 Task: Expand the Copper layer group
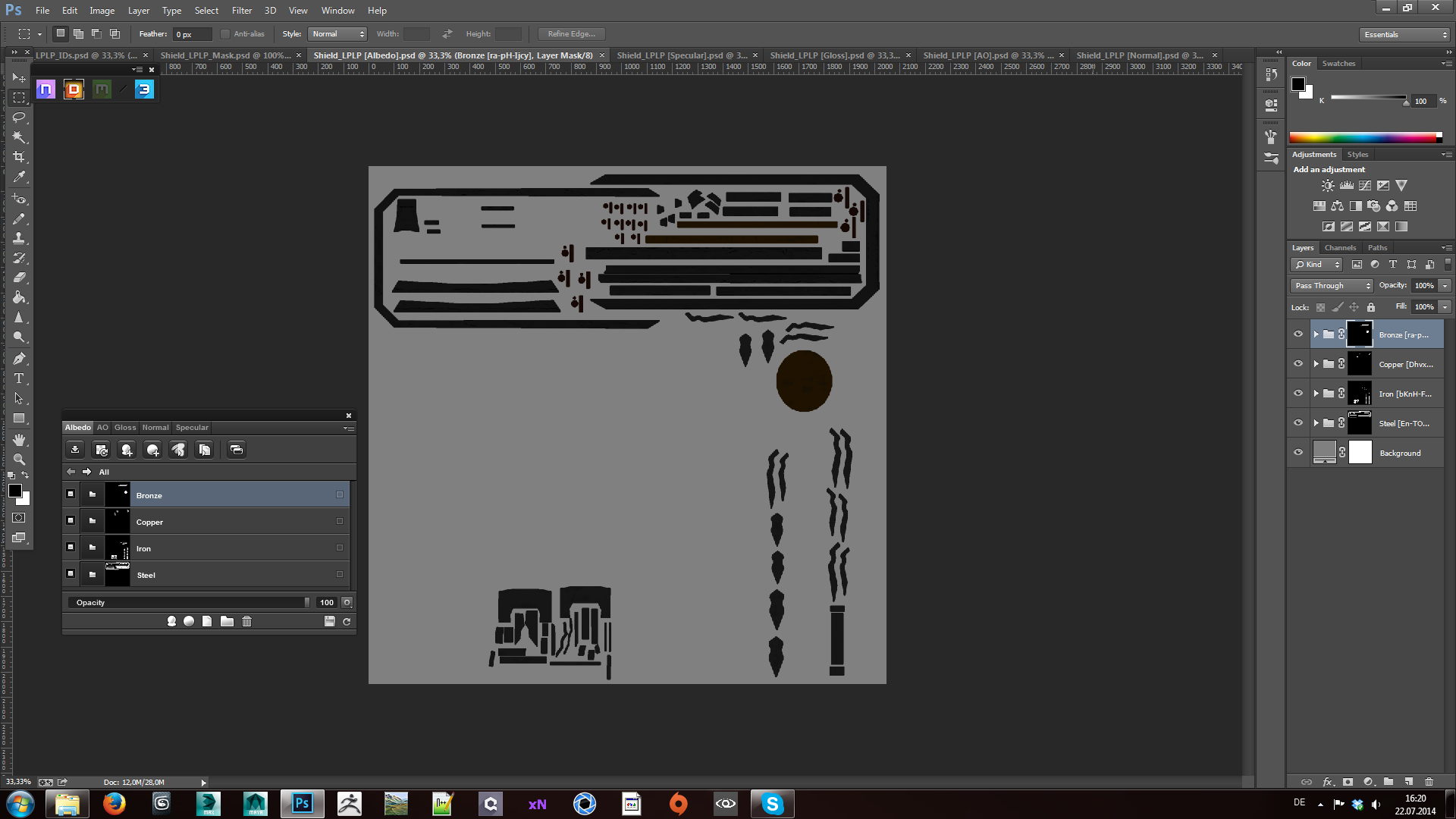(1316, 364)
